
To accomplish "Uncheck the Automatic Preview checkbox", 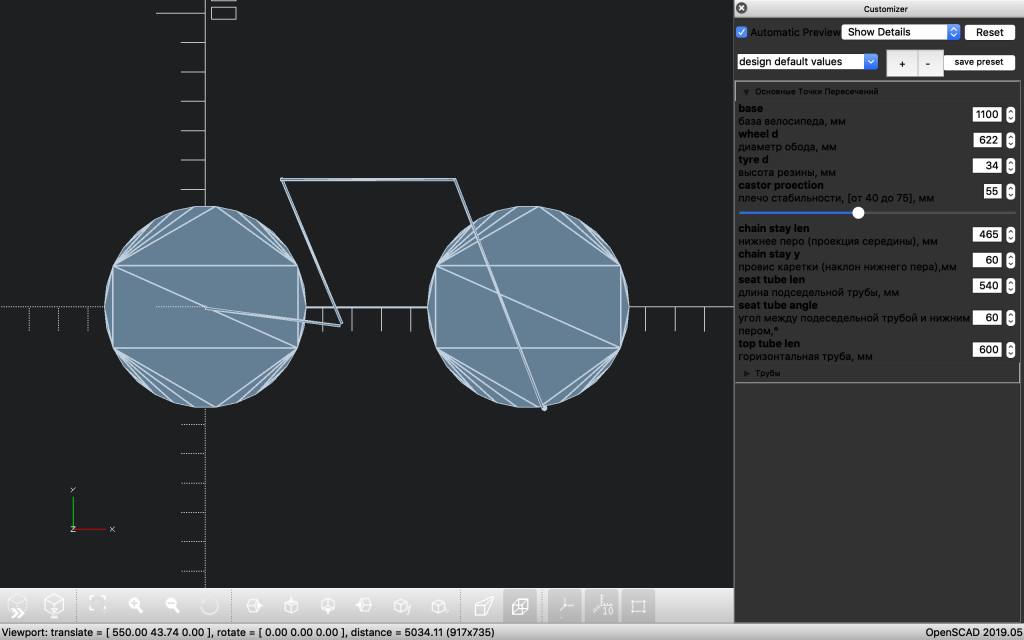I will [742, 32].
